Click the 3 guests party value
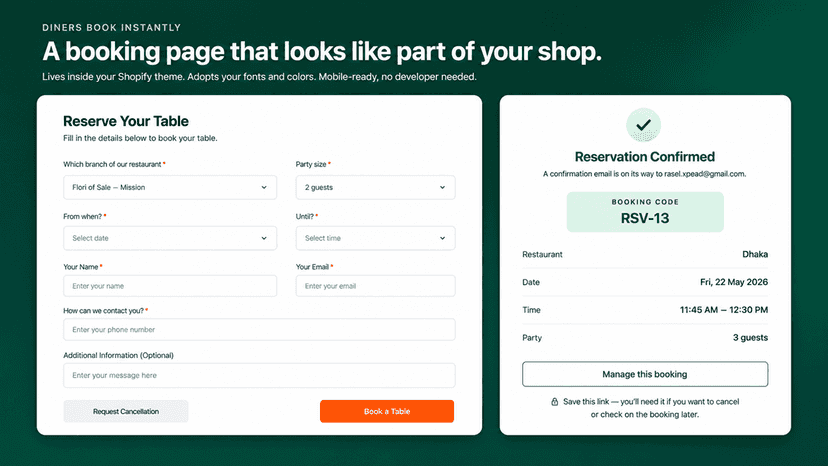 coord(750,338)
